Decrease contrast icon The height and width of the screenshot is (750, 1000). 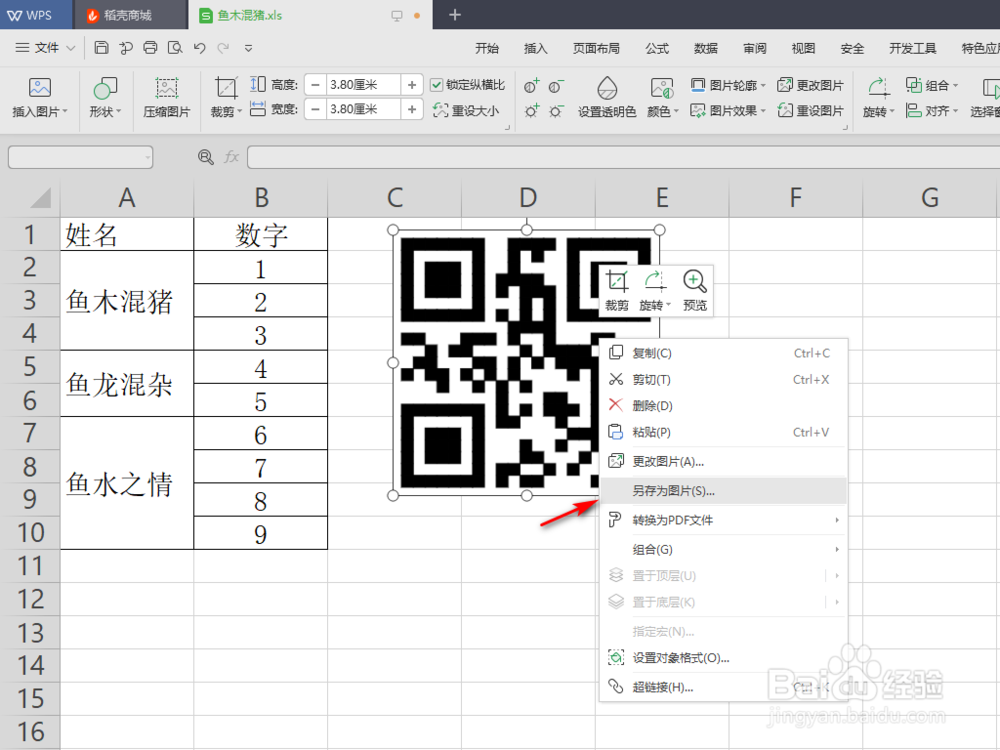pyautogui.click(x=556, y=85)
